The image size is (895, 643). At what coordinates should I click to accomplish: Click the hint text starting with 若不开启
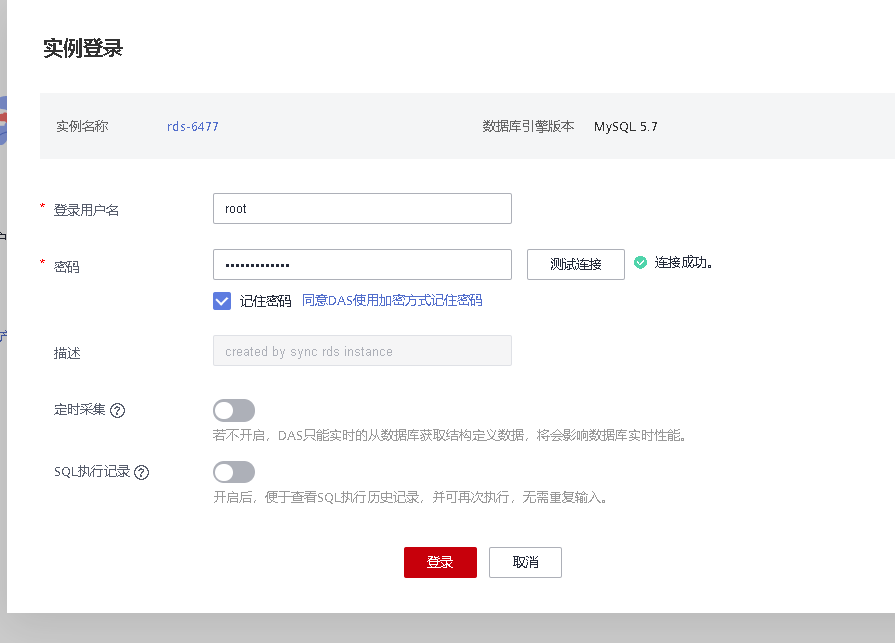(x=450, y=435)
